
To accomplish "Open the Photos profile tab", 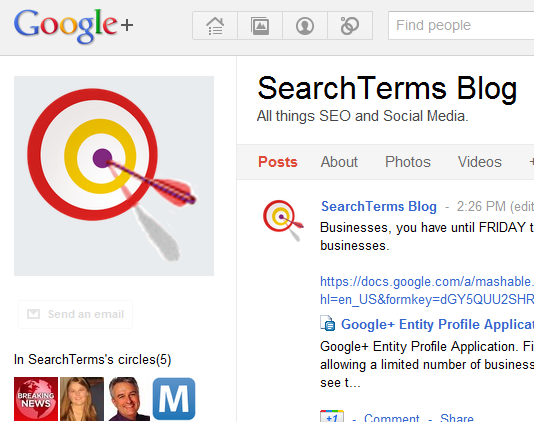I will tap(408, 162).
